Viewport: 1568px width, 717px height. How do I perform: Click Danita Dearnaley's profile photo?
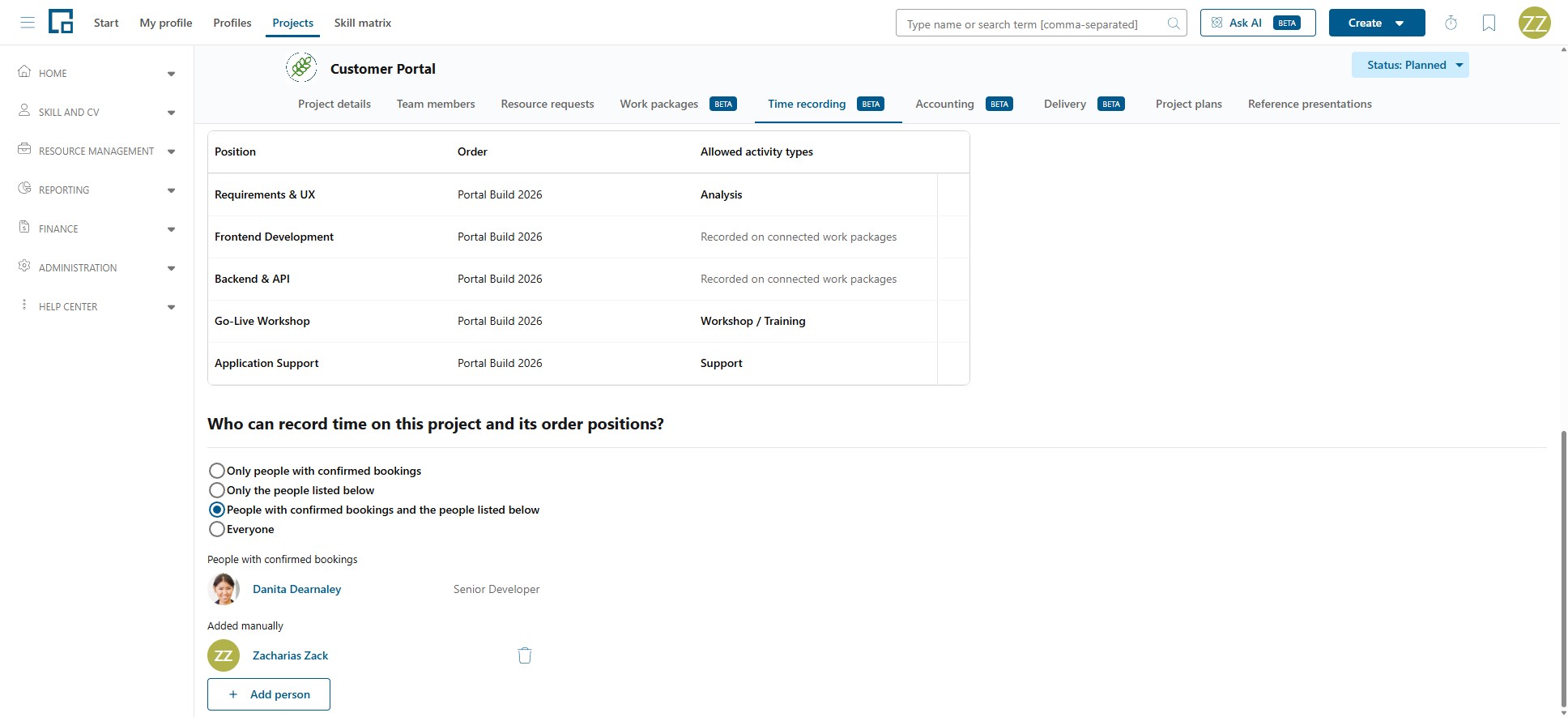[224, 589]
